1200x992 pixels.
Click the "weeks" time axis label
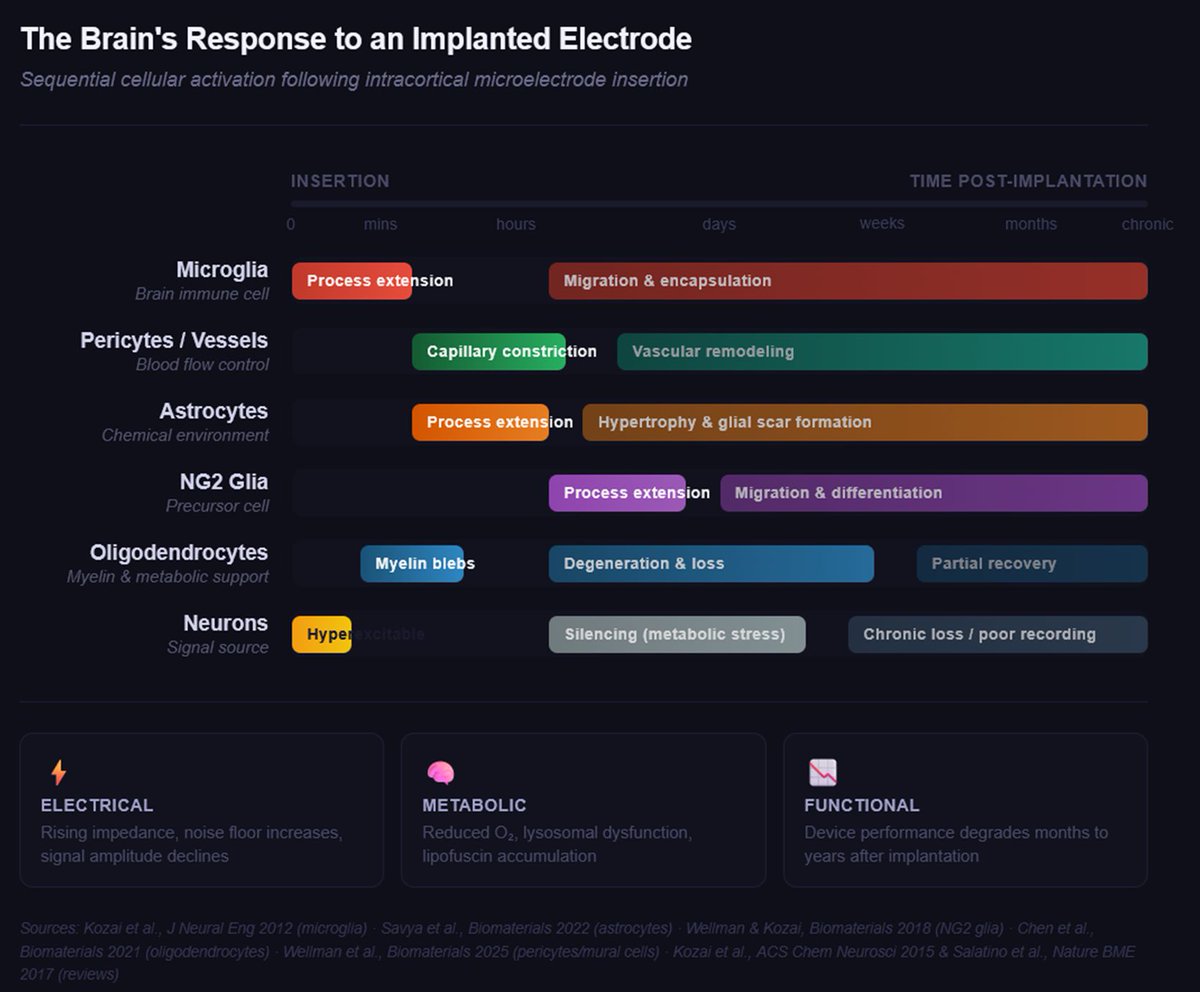881,223
